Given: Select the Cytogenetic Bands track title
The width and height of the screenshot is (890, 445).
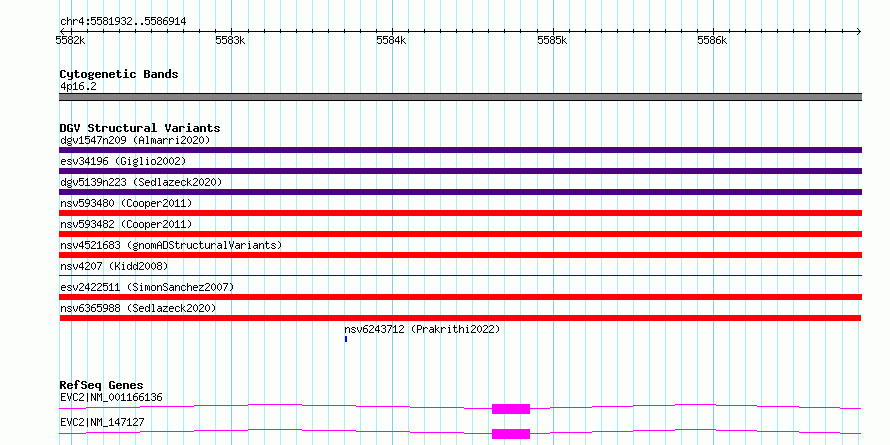Looking at the screenshot, I should coord(119,74).
